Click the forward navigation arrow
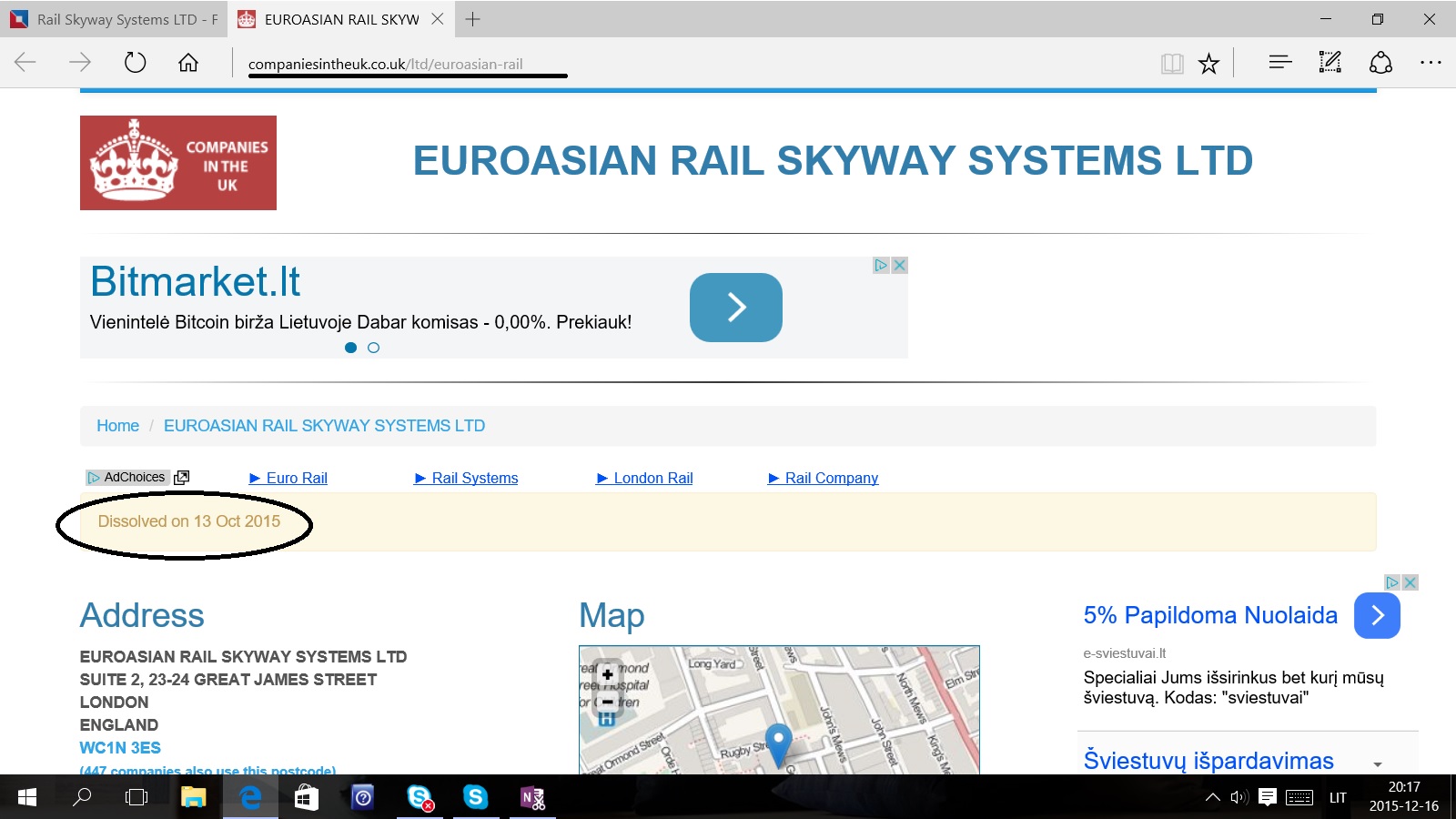1456x819 pixels. 80,62
